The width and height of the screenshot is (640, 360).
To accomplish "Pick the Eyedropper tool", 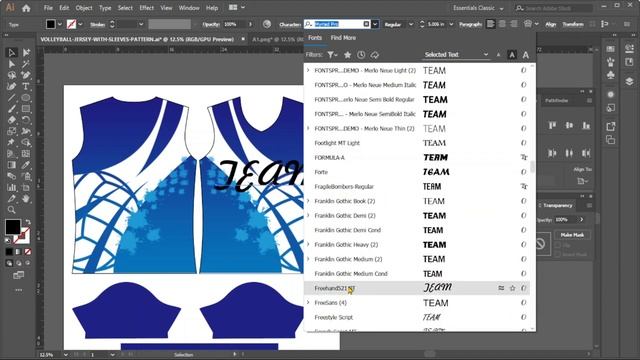I will point(26,165).
